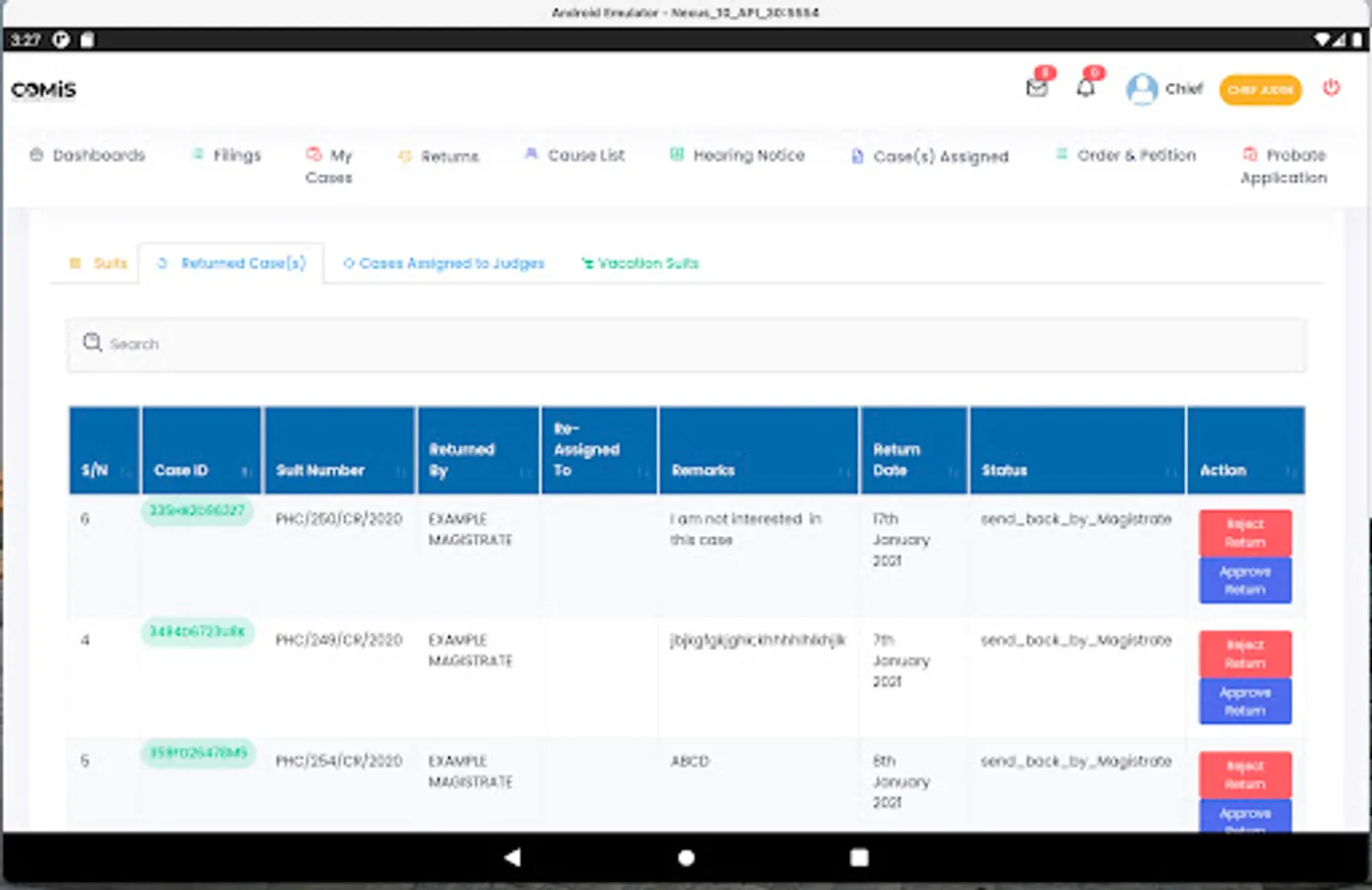The height and width of the screenshot is (890, 1372).
Task: Click the remark "I am not interested in this case"
Action: point(745,529)
